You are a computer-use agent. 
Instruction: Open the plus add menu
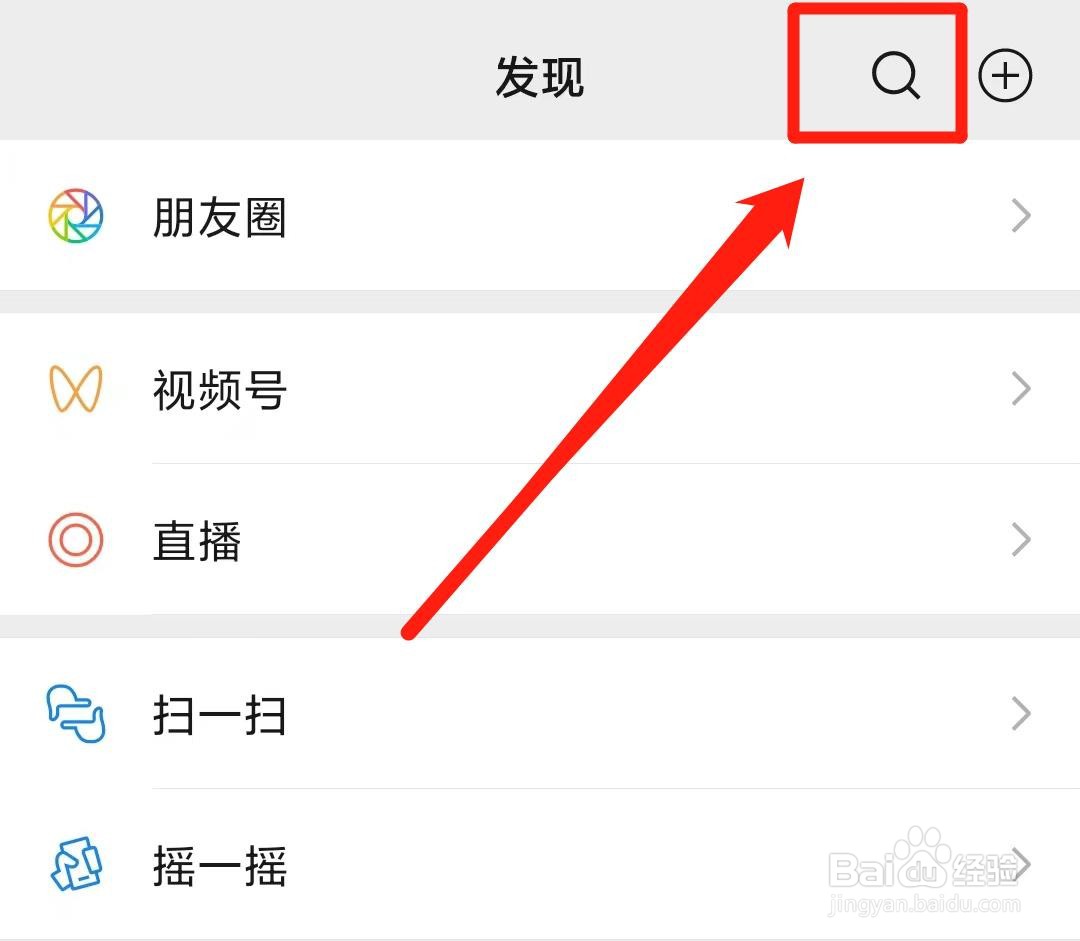click(1005, 75)
